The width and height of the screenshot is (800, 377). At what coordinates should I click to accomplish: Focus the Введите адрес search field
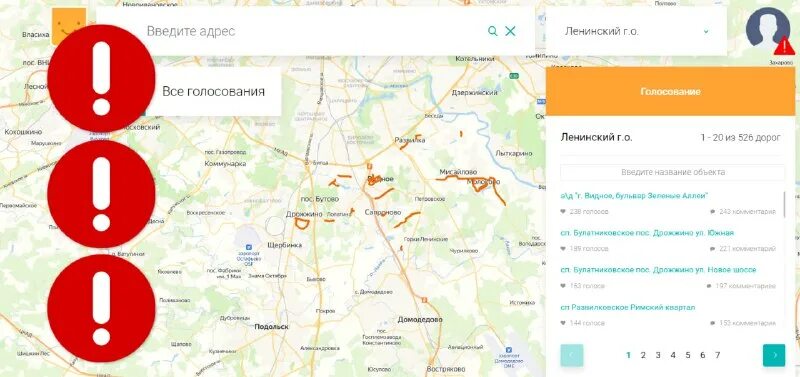(x=314, y=31)
